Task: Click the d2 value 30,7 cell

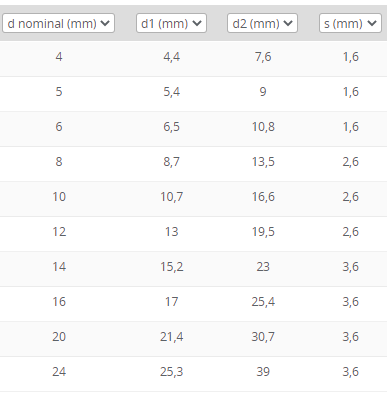Action: point(263,337)
